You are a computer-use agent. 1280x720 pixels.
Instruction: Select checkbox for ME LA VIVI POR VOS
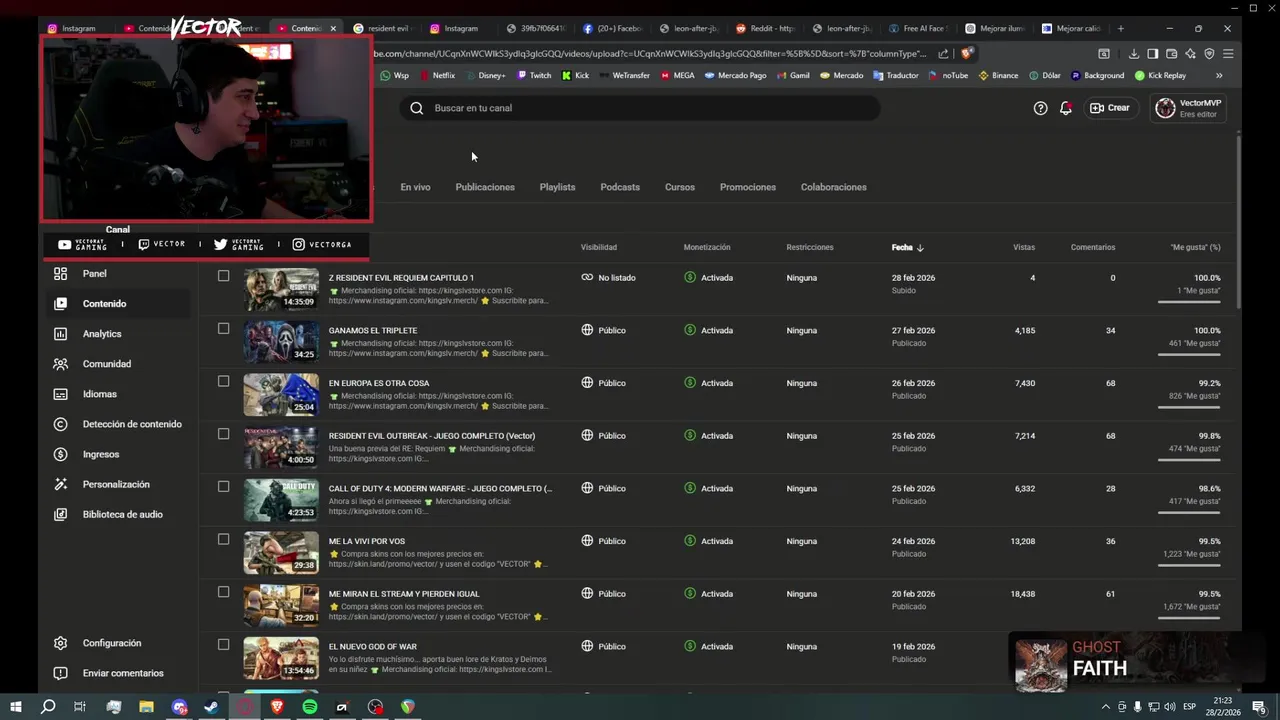[223, 539]
